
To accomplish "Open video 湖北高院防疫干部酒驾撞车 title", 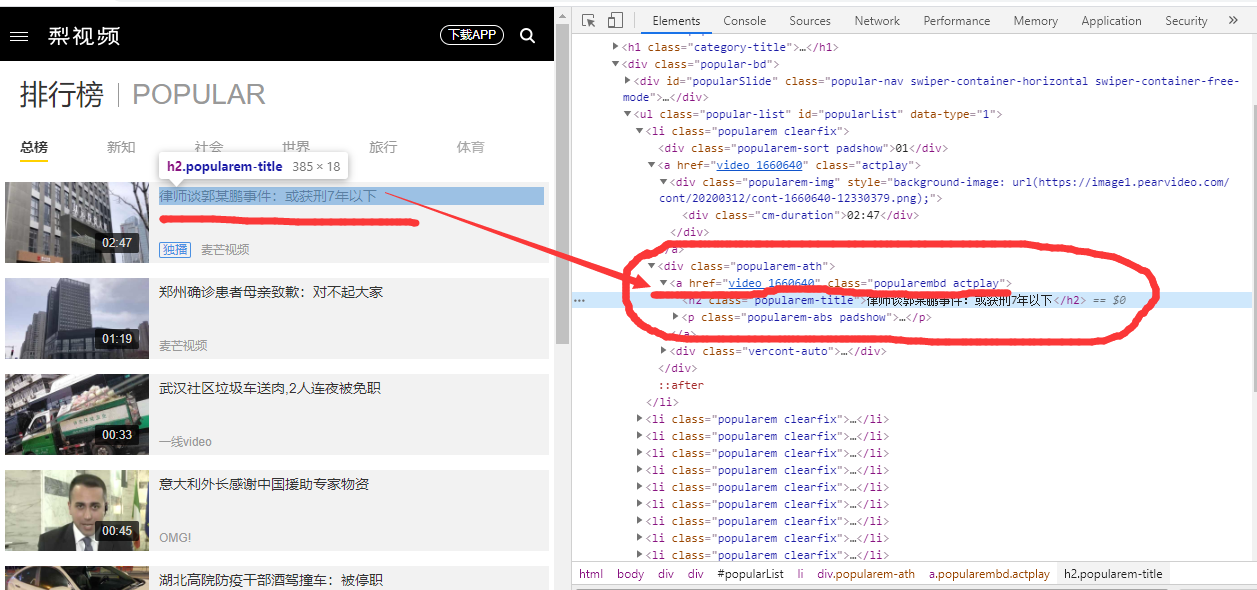I will 271,580.
